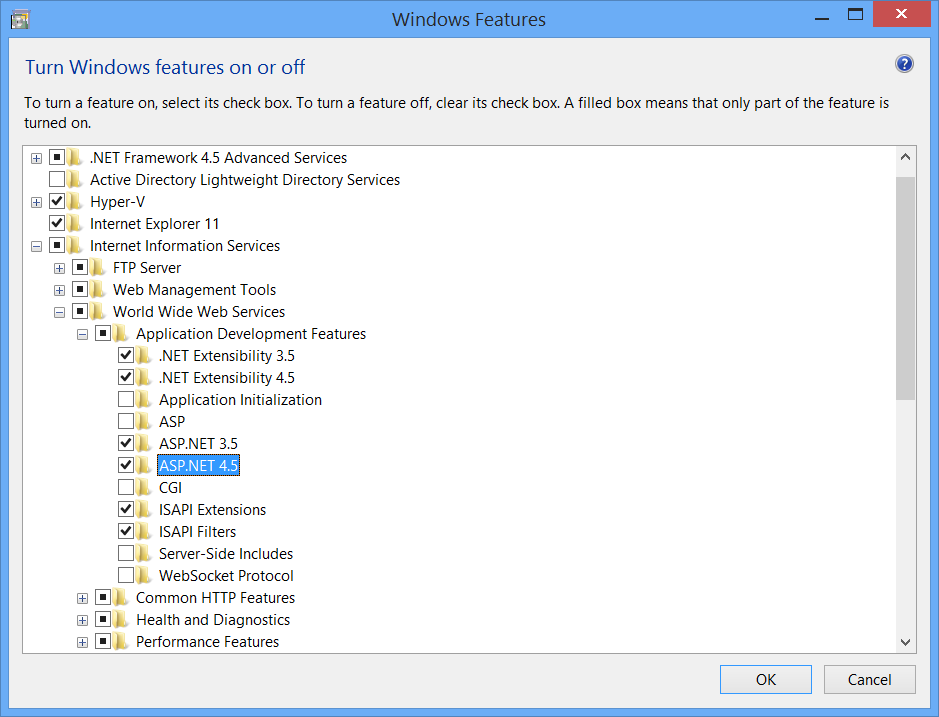Click folder icon beside Server-Side Includes
This screenshot has width=939, height=717.
144,553
